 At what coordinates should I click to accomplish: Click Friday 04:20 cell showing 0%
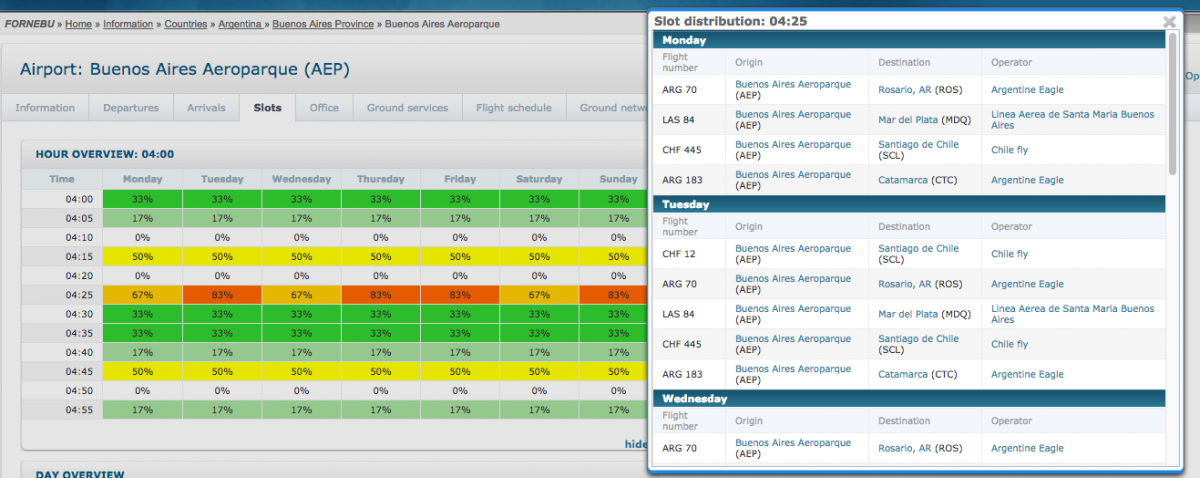460,276
